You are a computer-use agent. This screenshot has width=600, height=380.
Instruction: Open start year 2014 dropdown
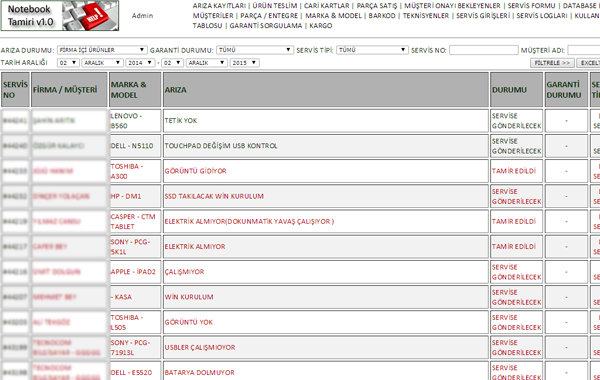pos(140,63)
